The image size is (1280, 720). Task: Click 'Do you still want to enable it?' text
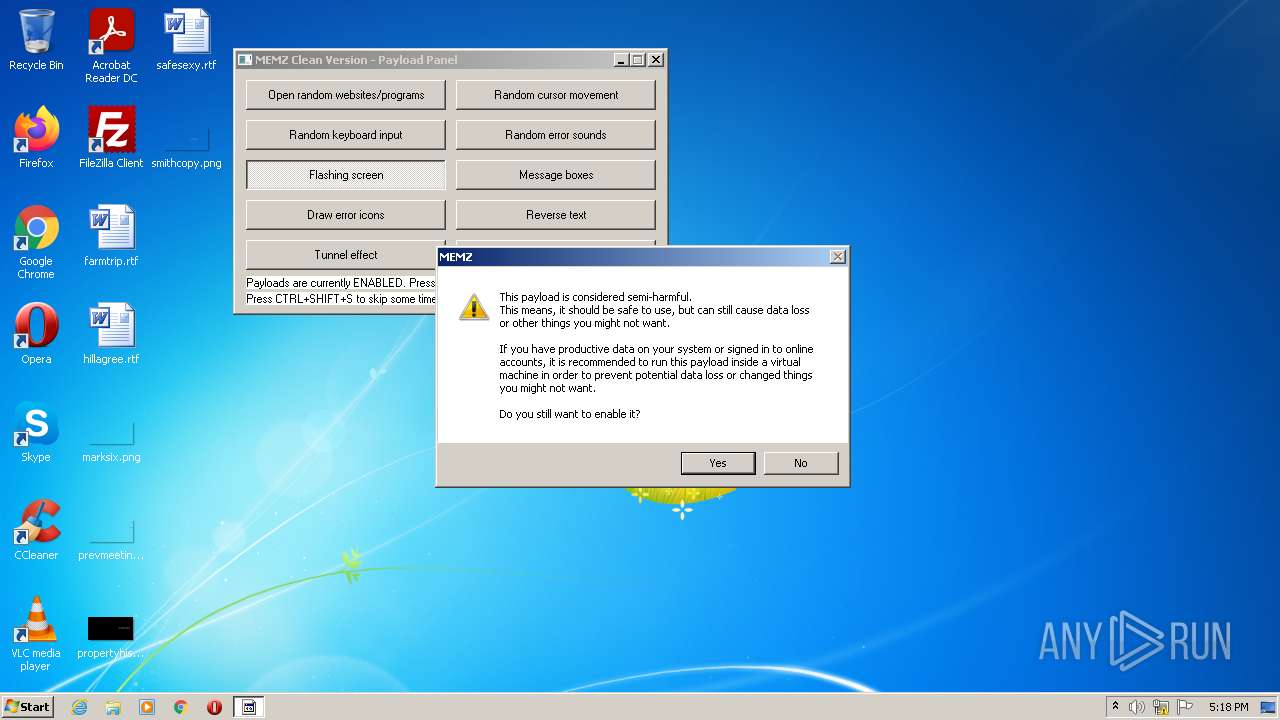coord(569,414)
